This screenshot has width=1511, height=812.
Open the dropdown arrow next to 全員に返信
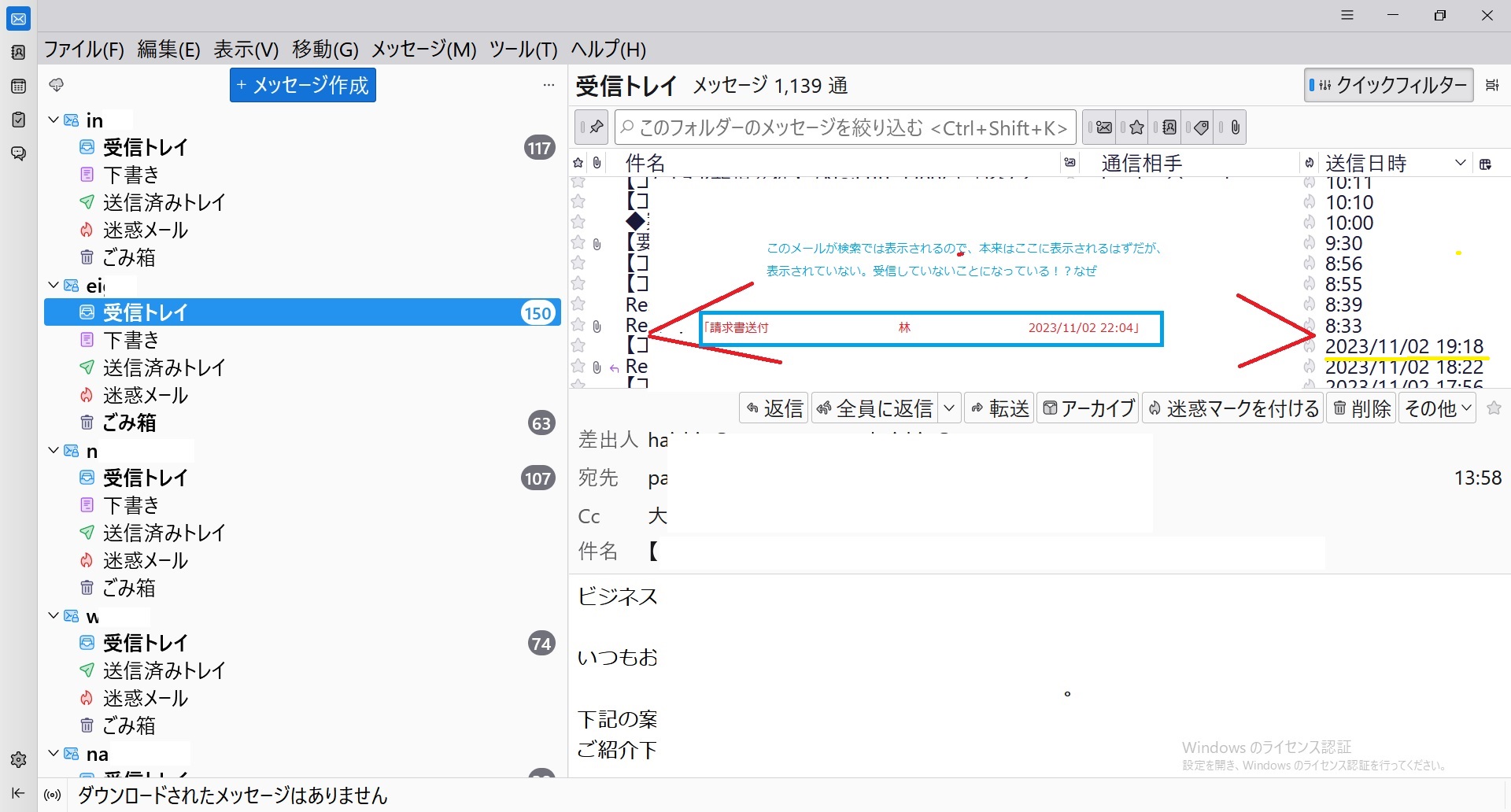click(x=949, y=408)
